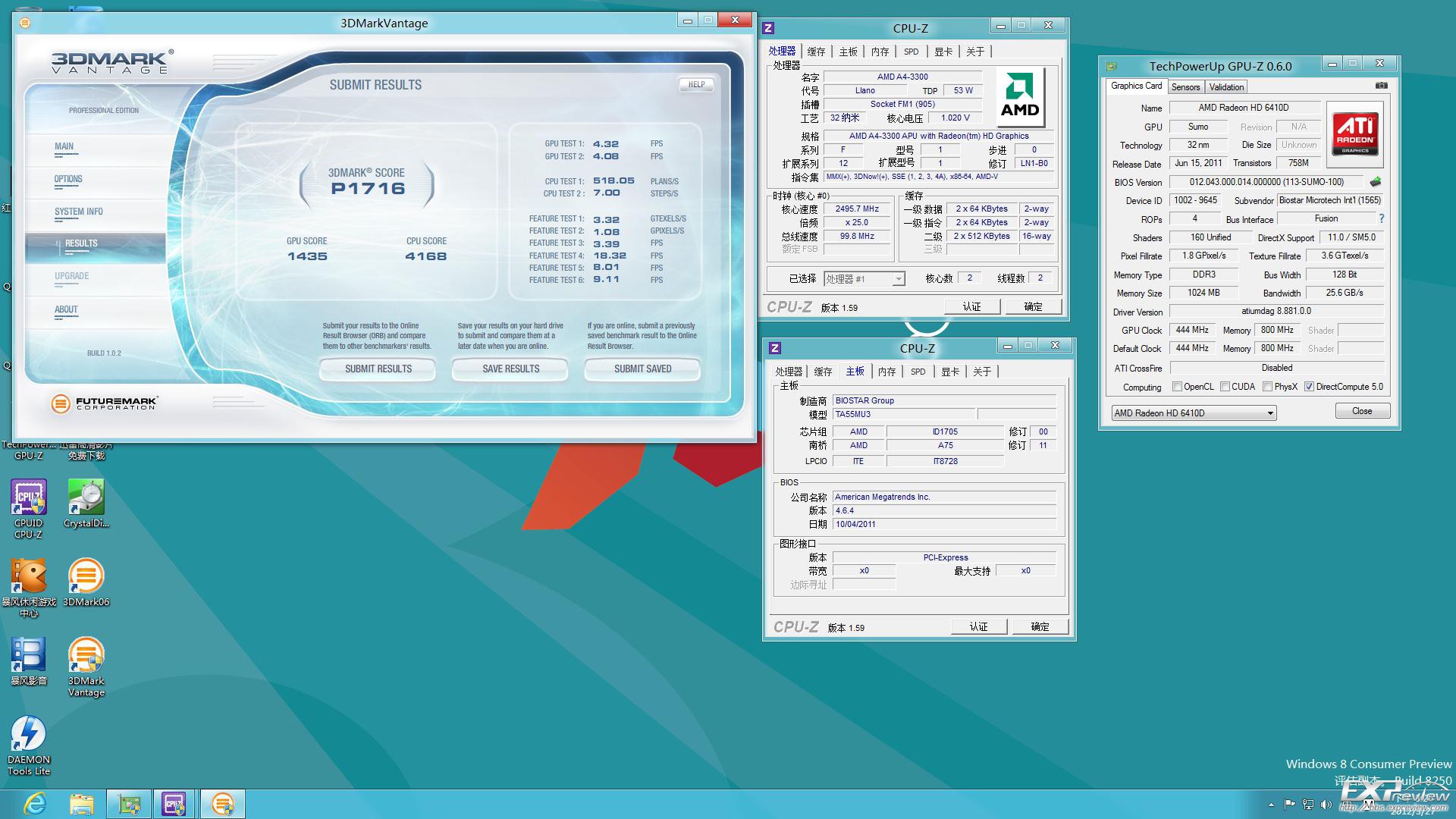The image size is (1456, 819).
Task: Switch to CPU-Z via its taskbar icon
Action: (x=174, y=804)
